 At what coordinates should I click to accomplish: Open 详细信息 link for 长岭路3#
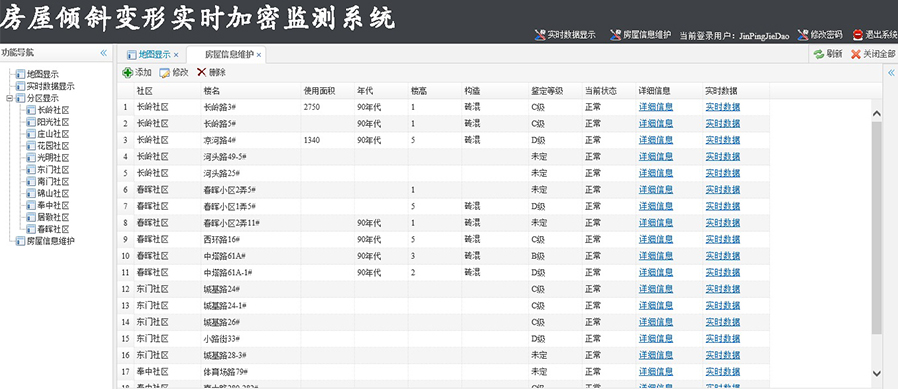(x=656, y=107)
